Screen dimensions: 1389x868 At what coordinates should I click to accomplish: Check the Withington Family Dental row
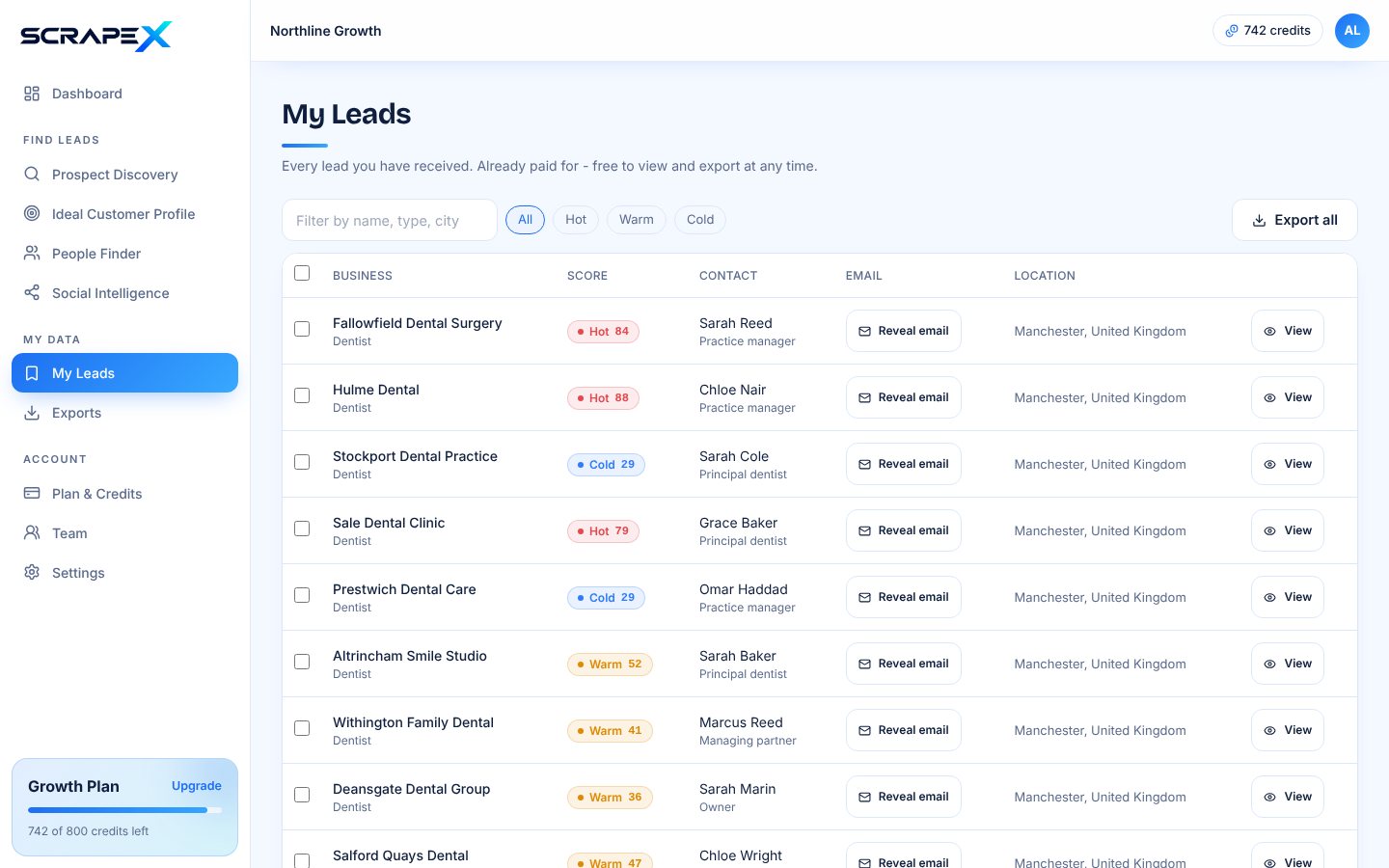[x=302, y=728]
